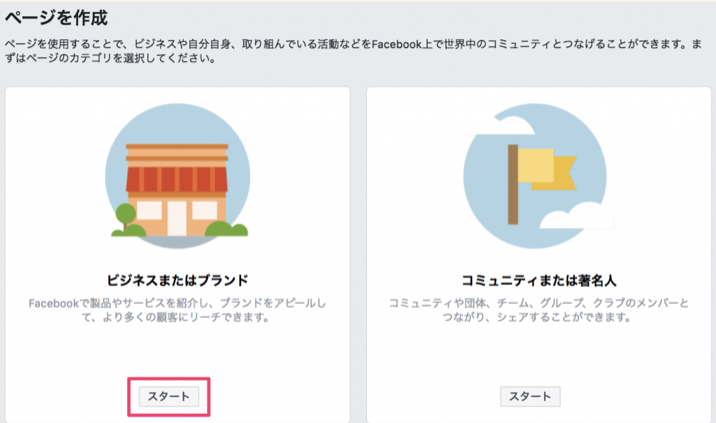Select the storefront illustration icon

178,176
